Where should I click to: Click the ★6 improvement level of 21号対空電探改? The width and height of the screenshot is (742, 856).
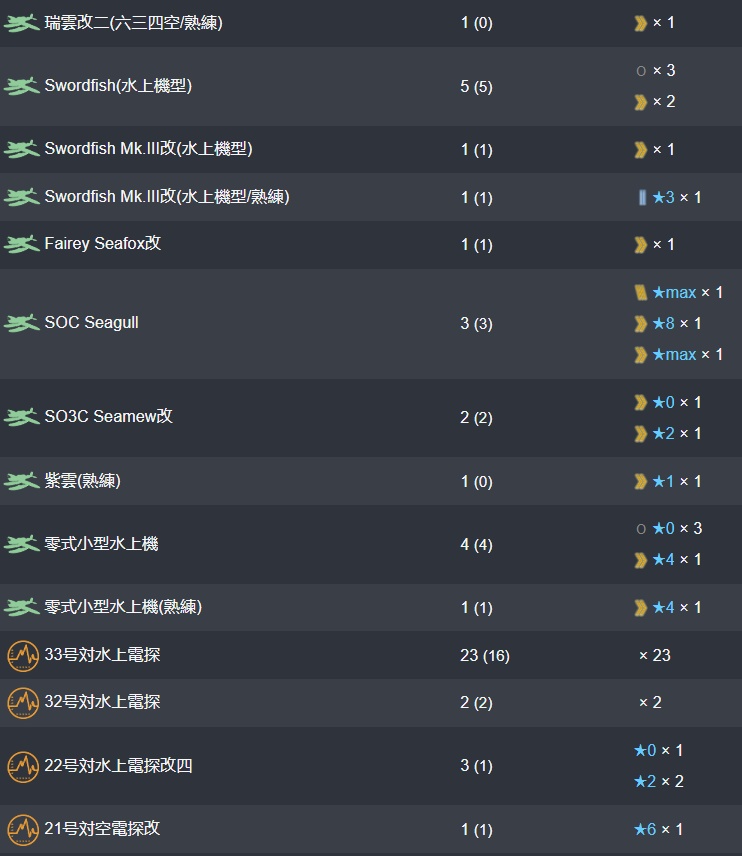(x=645, y=829)
